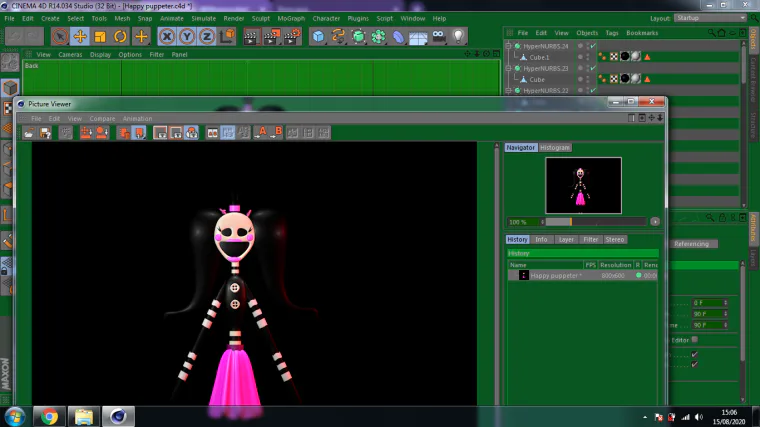Viewport: 760px width, 427px height.
Task: Open the Stereo tab
Action: (x=615, y=239)
